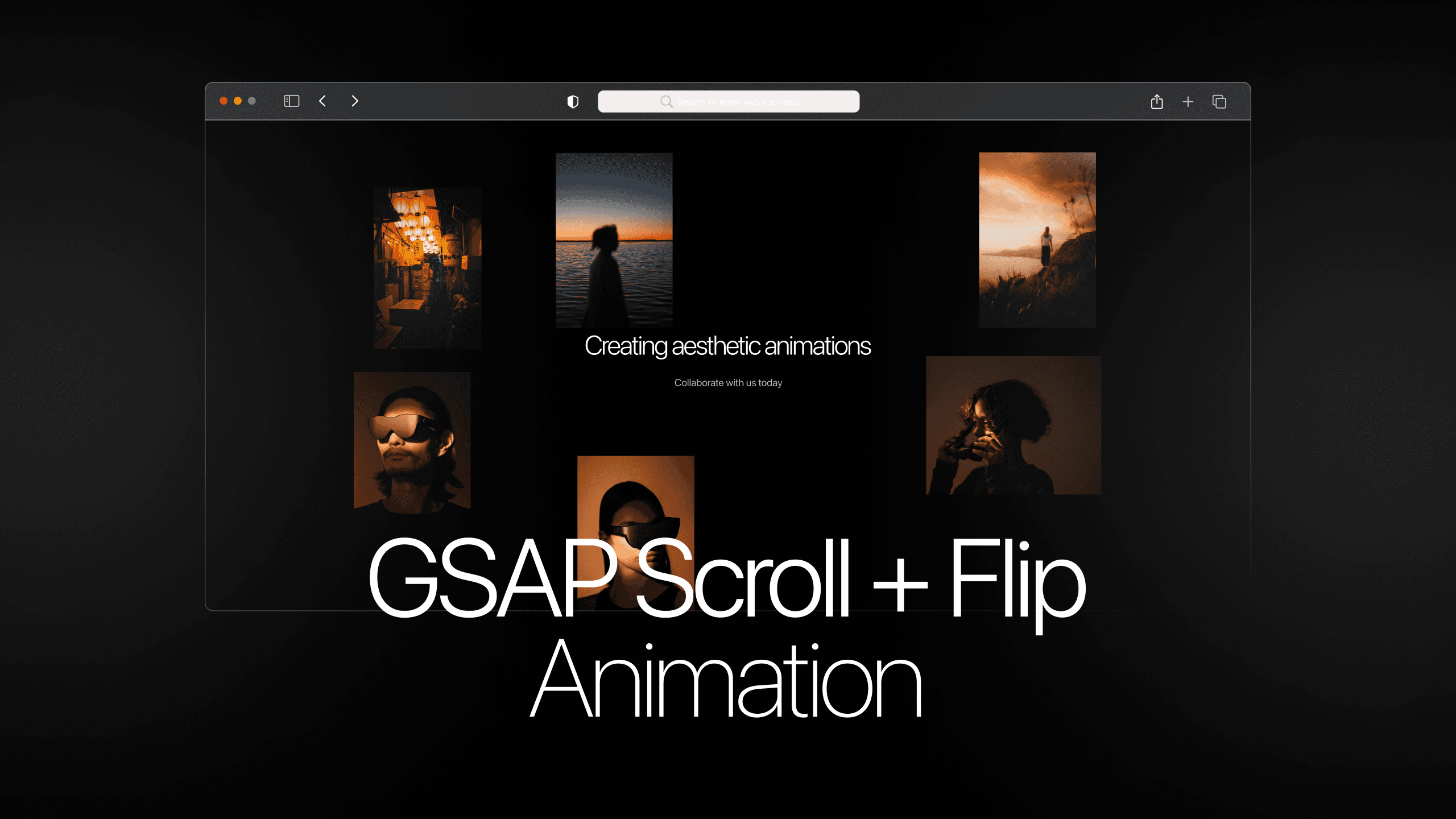
Task: Click the magnifier icon in address bar
Action: click(x=666, y=102)
